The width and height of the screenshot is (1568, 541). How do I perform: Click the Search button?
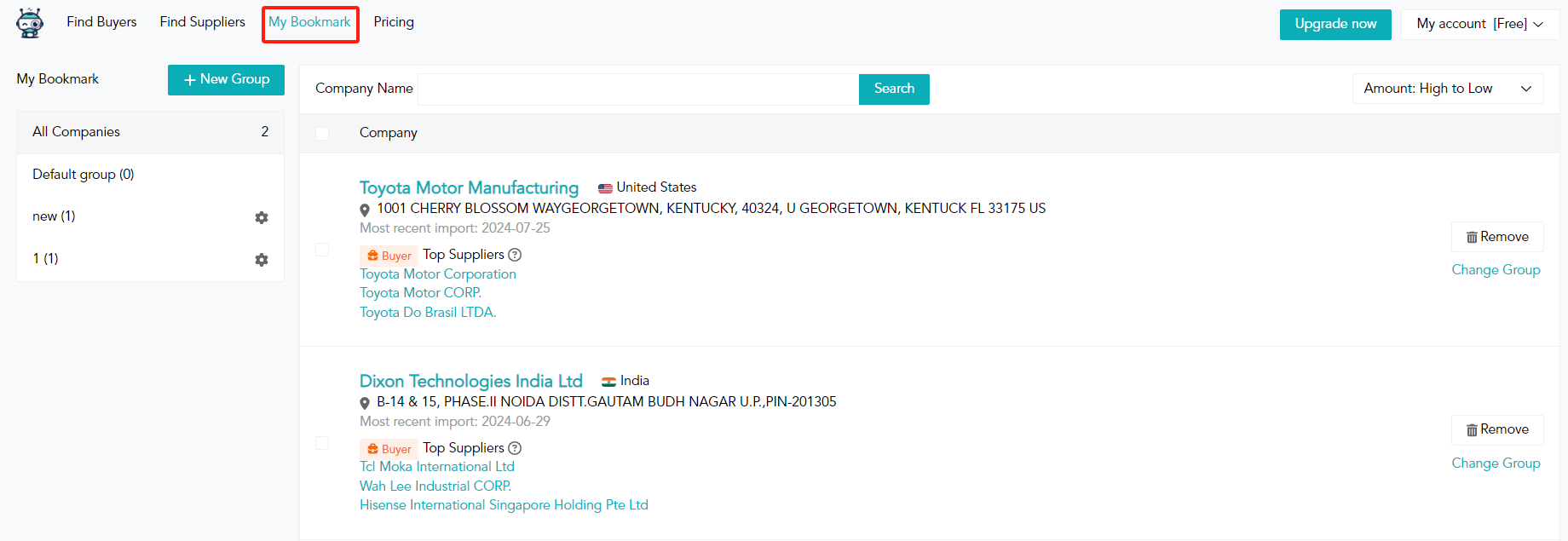pyautogui.click(x=894, y=89)
